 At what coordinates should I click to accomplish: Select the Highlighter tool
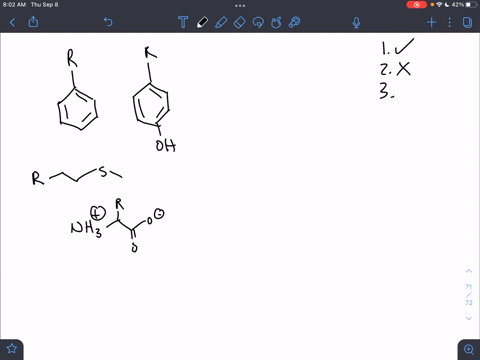coord(221,22)
